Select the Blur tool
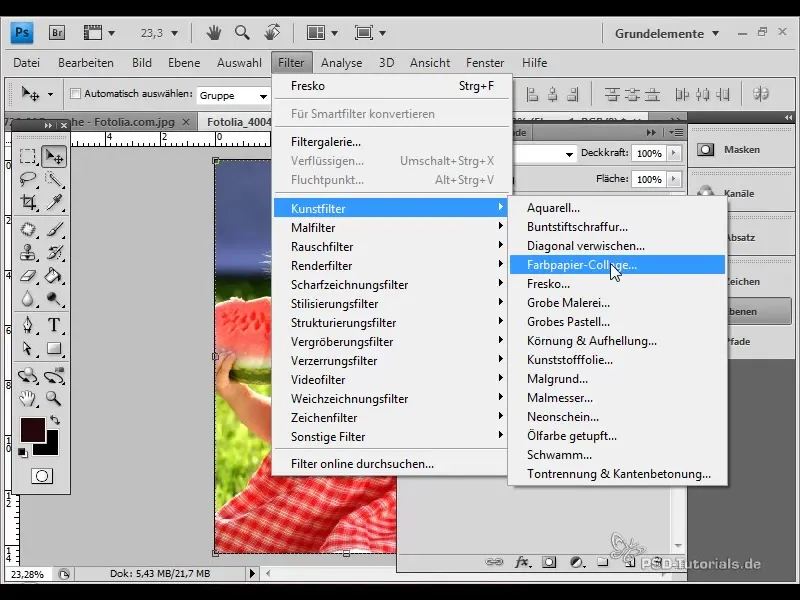Viewport: 800px width, 600px height. (x=28, y=298)
